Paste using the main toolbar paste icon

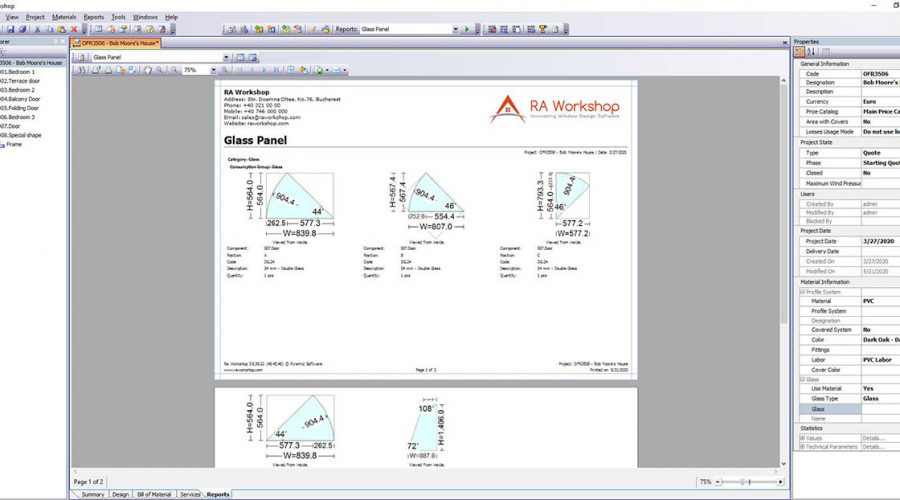click(x=61, y=29)
